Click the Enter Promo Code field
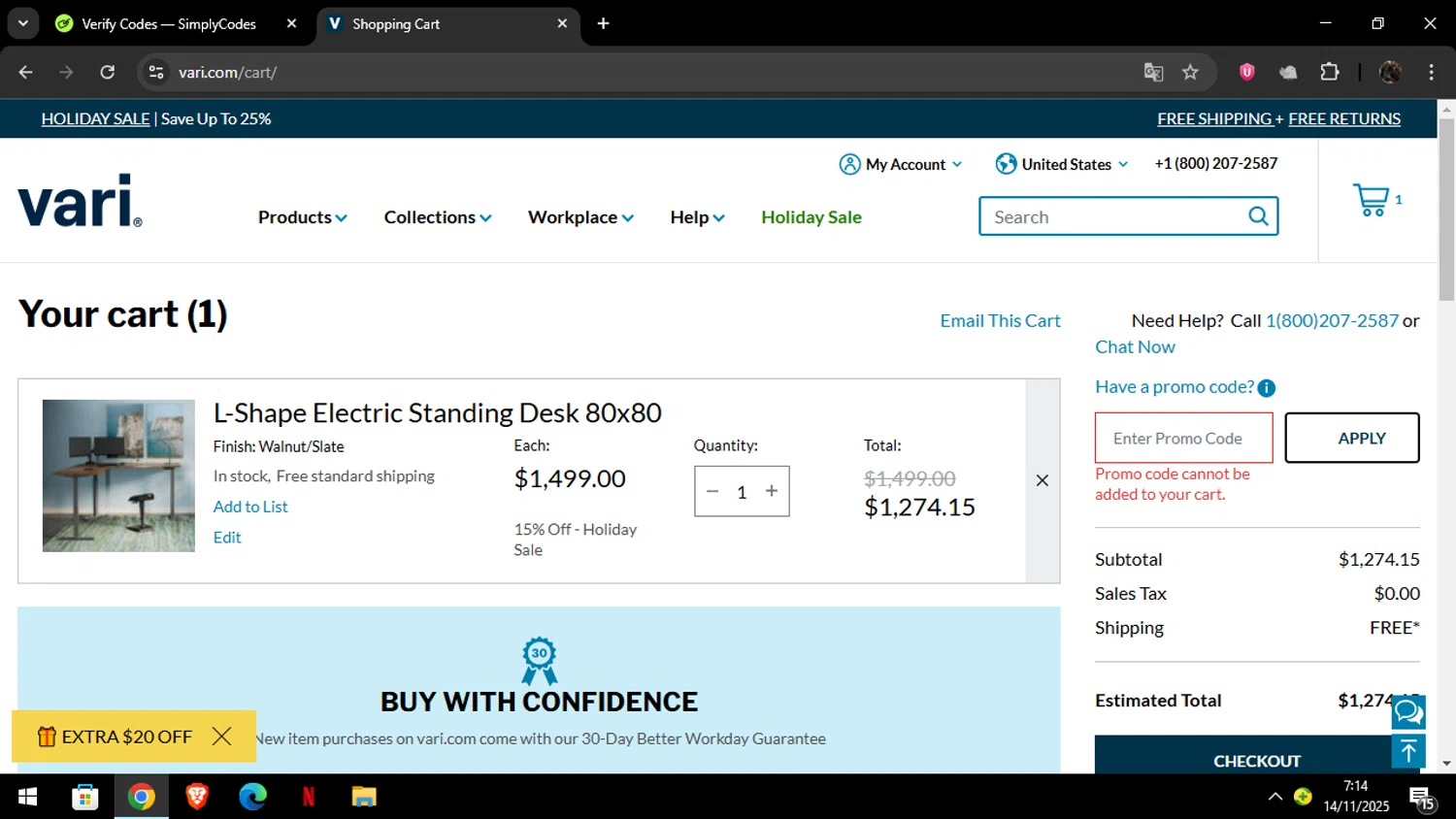 pyautogui.click(x=1183, y=438)
